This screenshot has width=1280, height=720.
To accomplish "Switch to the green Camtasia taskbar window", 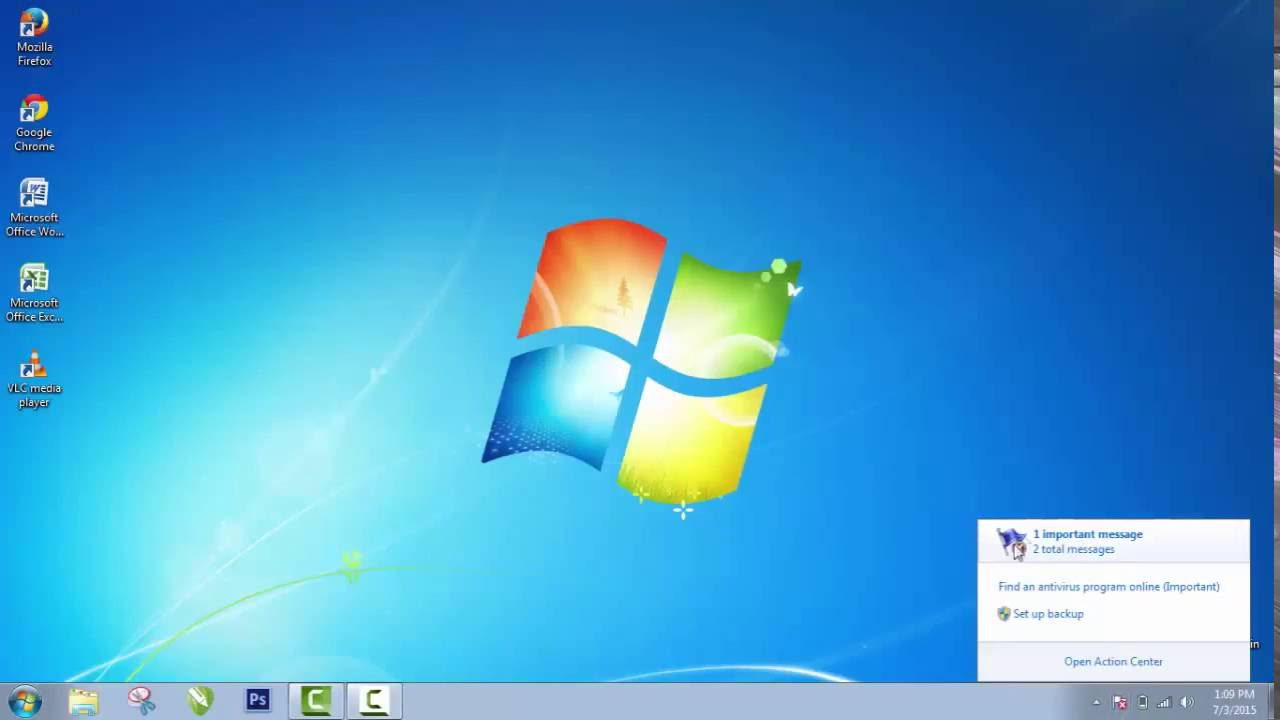I will [316, 701].
